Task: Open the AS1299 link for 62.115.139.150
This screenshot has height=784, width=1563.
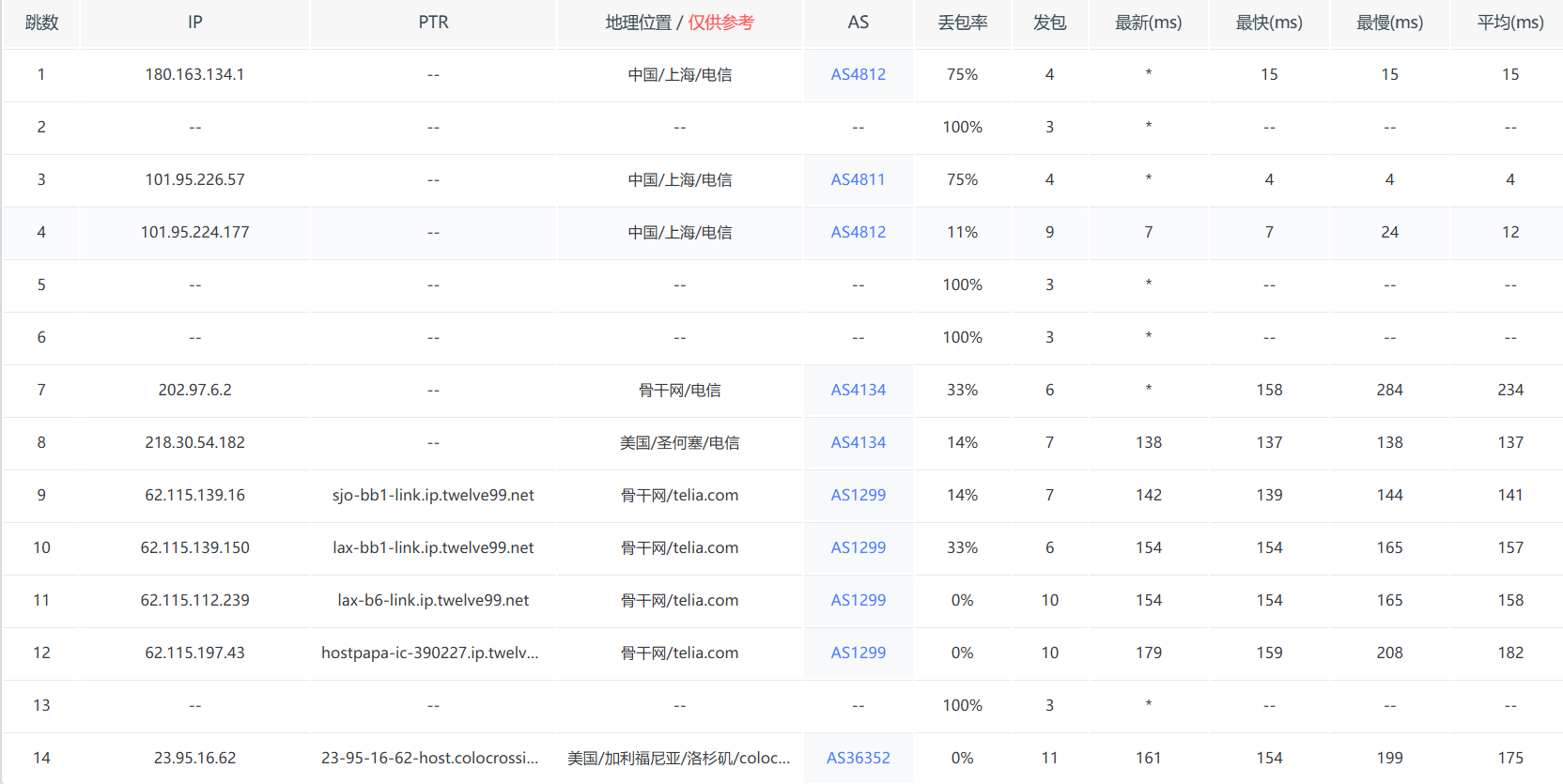Action: click(858, 547)
